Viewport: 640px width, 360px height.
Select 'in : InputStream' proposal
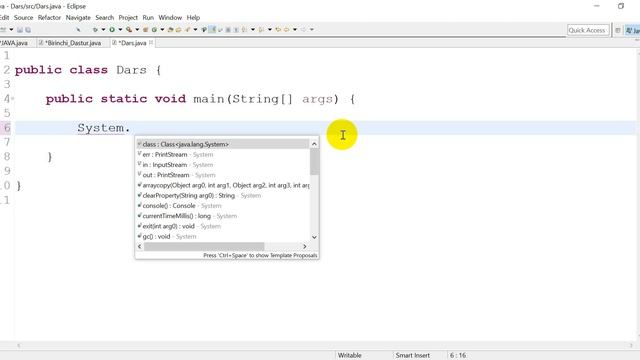223,165
